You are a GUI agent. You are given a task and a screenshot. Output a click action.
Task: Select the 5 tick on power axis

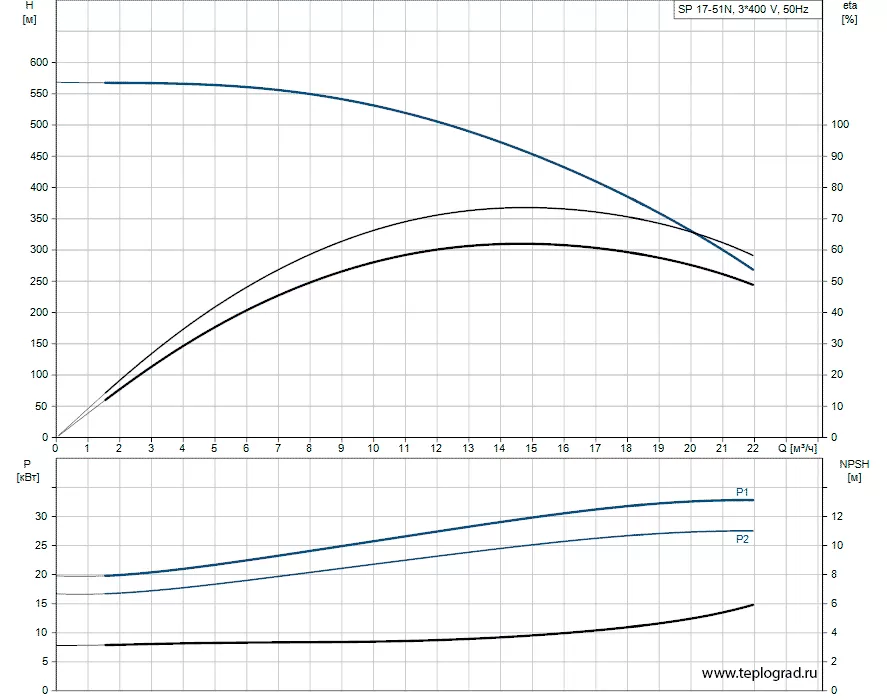pyautogui.click(x=46, y=661)
